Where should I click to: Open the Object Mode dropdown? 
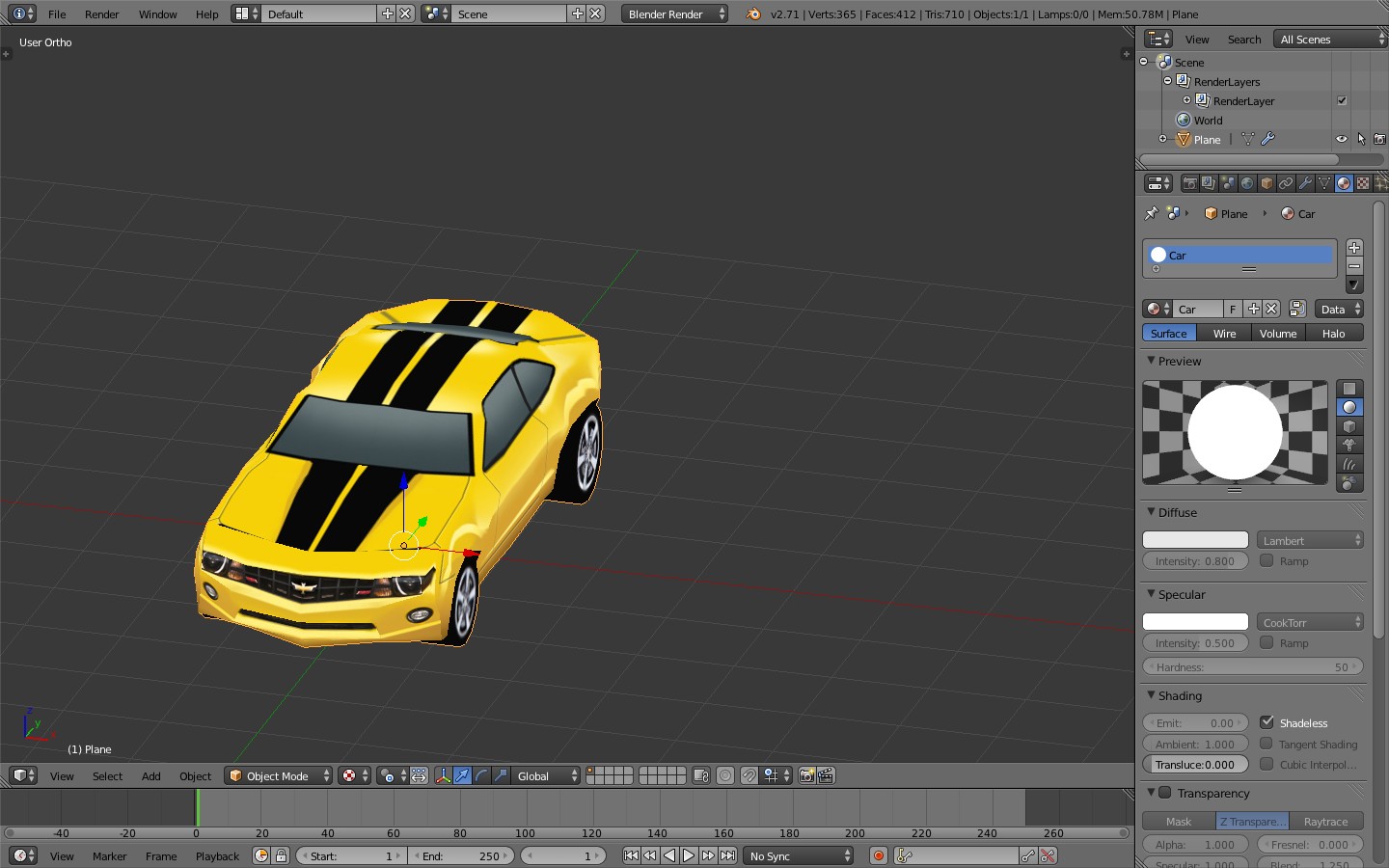278,775
